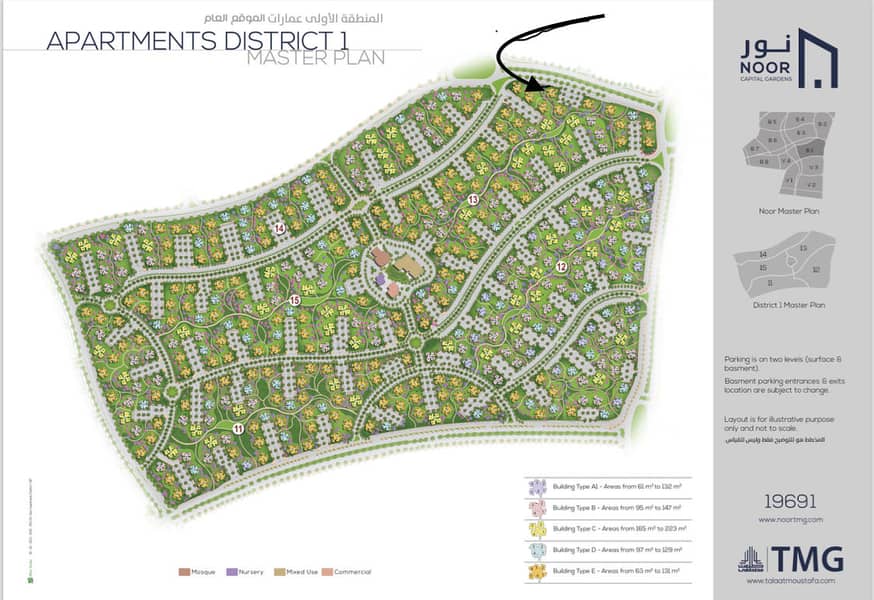Select the Building Type C yellow icon
874x600 pixels.
point(537,529)
